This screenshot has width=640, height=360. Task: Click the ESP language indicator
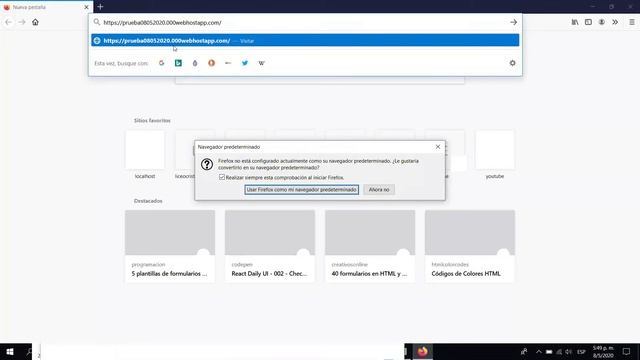coord(581,352)
